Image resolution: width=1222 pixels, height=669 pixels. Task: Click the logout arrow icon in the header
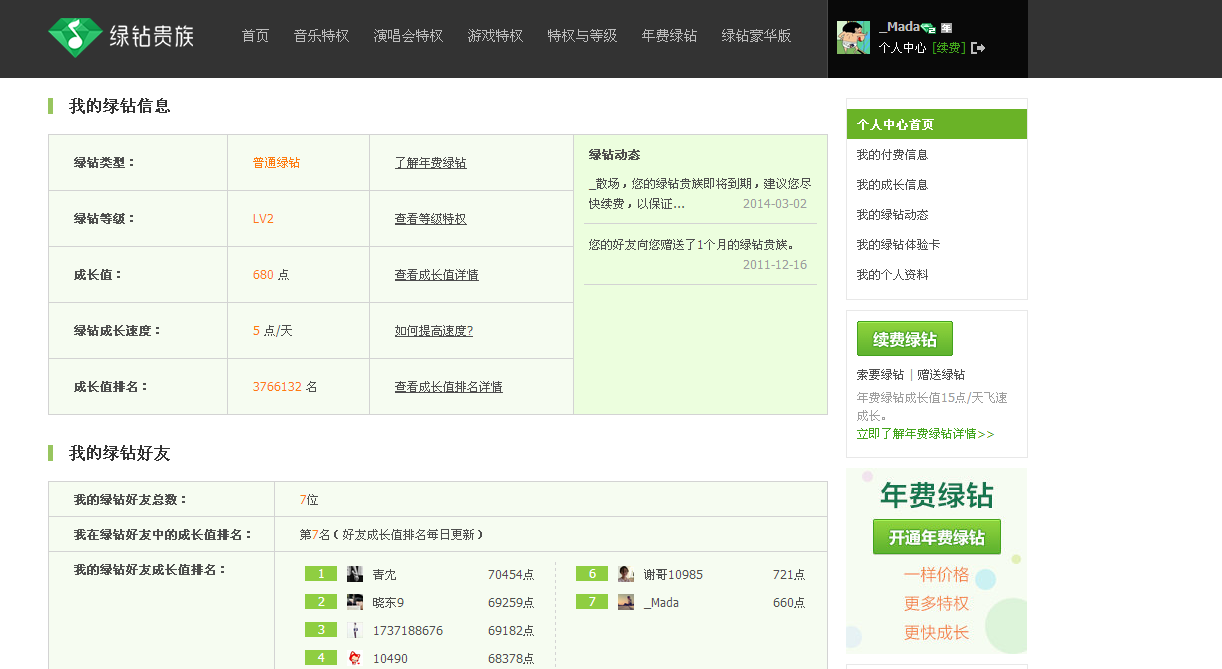click(x=978, y=47)
